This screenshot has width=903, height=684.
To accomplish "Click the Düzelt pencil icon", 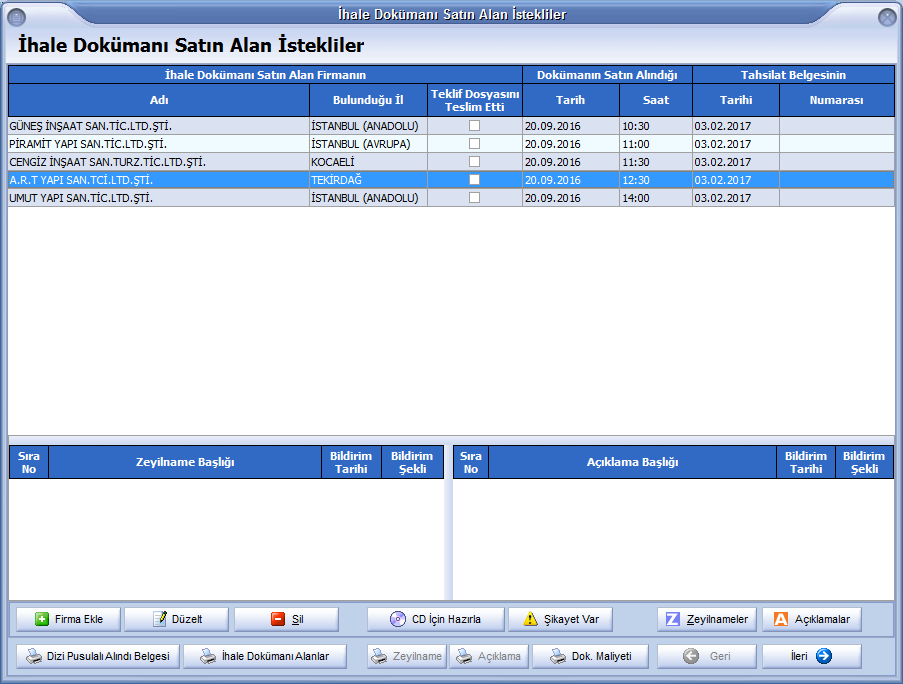I will [x=159, y=619].
